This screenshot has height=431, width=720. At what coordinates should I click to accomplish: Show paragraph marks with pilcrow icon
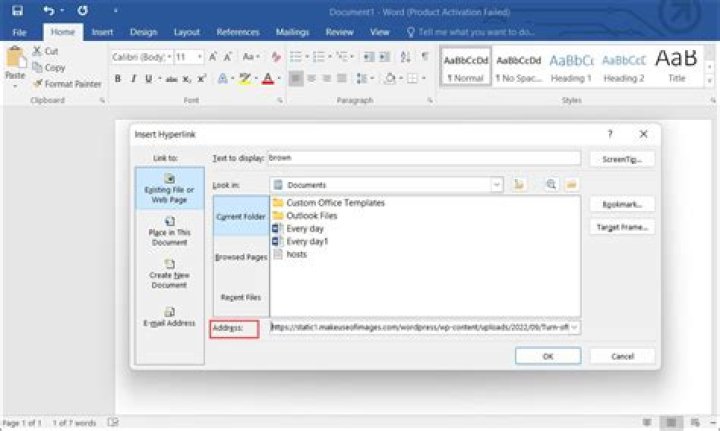coord(425,56)
